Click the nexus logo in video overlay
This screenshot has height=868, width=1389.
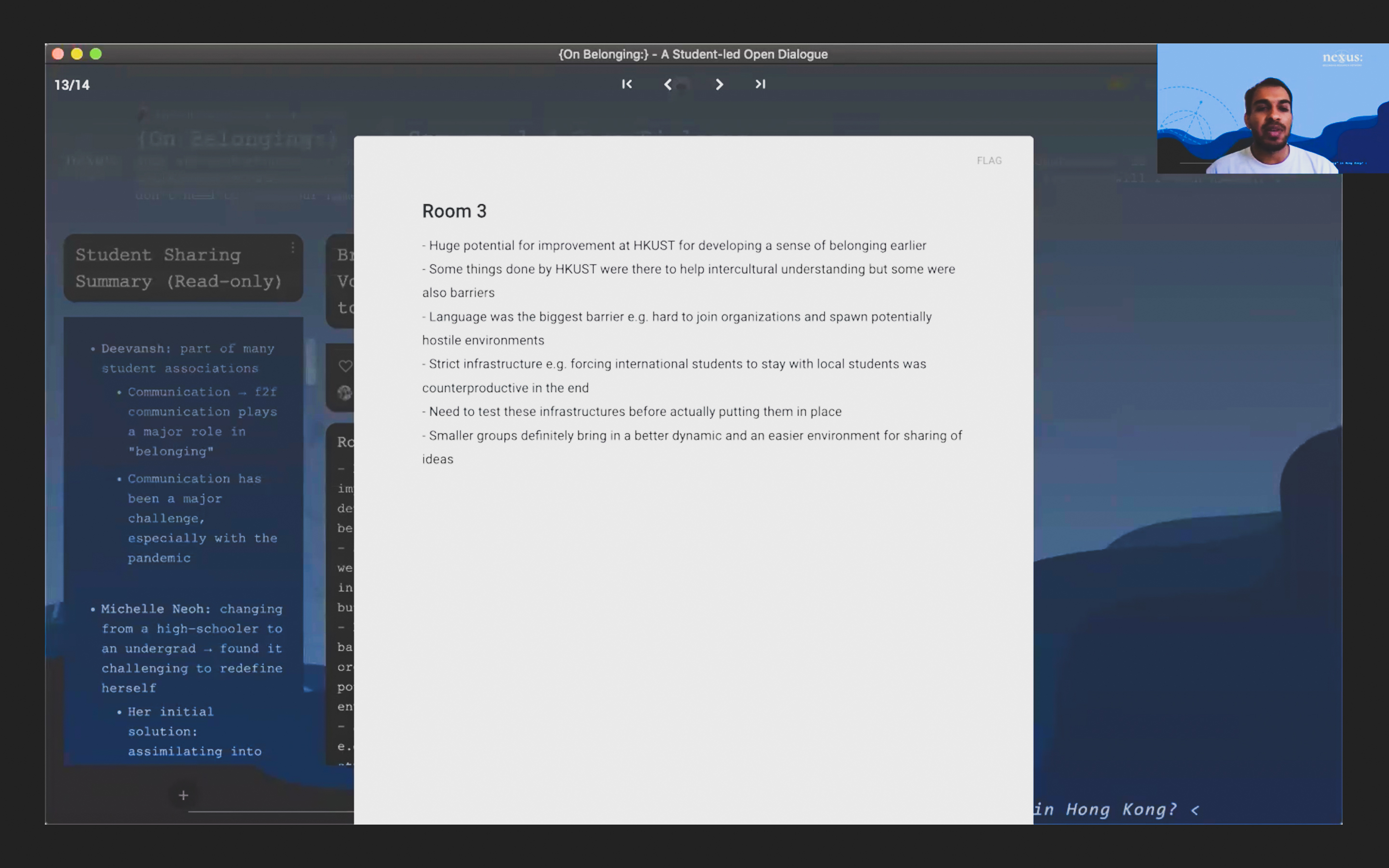[x=1342, y=58]
